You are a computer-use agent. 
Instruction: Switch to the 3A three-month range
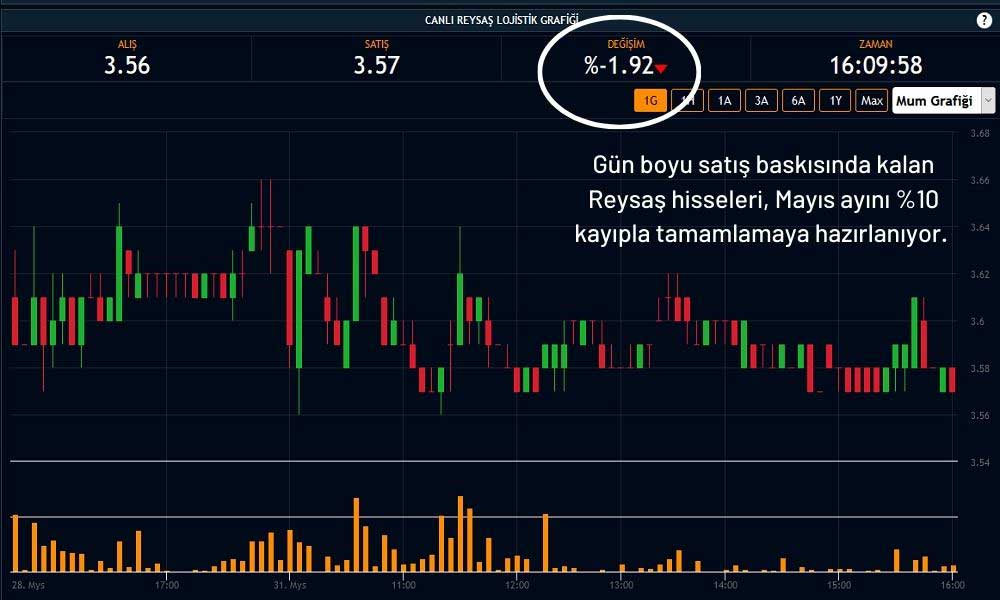point(761,101)
